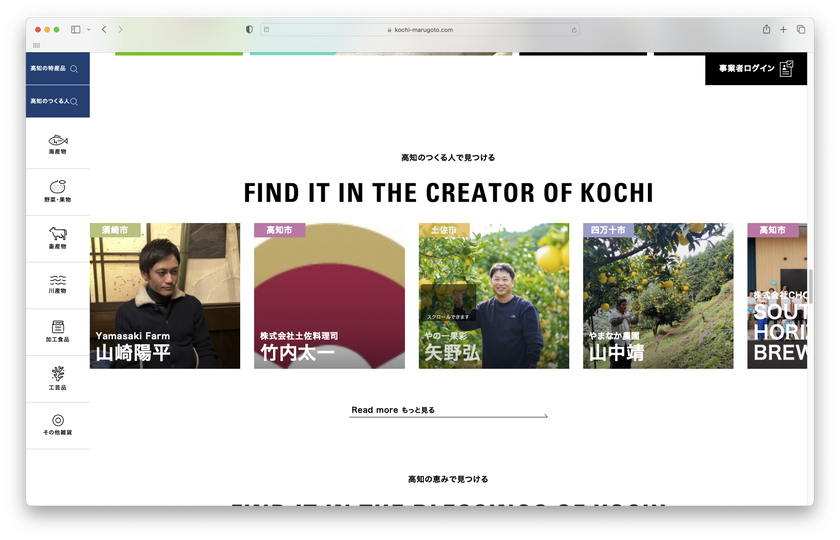The image size is (840, 540).
Task: Open the 工芸品 coral crafts icon category
Action: (x=58, y=378)
